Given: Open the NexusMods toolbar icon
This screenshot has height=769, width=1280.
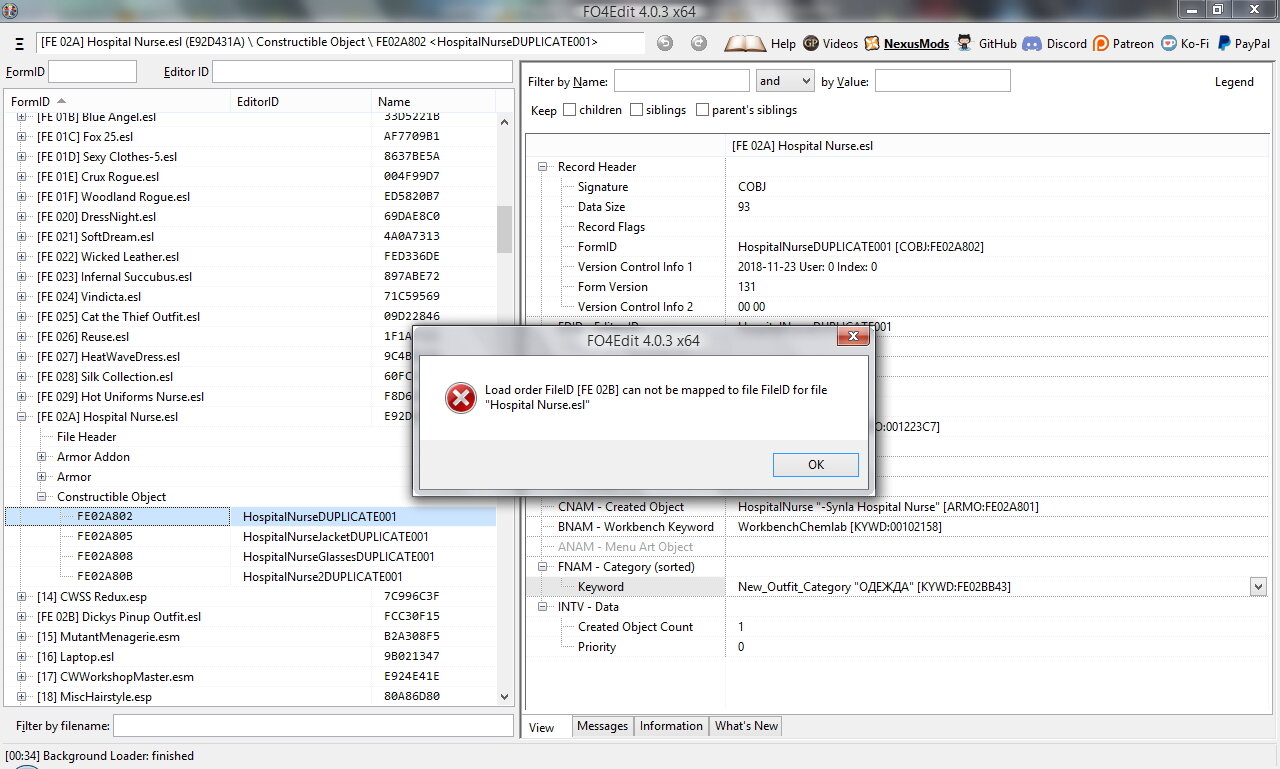Looking at the screenshot, I should (872, 43).
